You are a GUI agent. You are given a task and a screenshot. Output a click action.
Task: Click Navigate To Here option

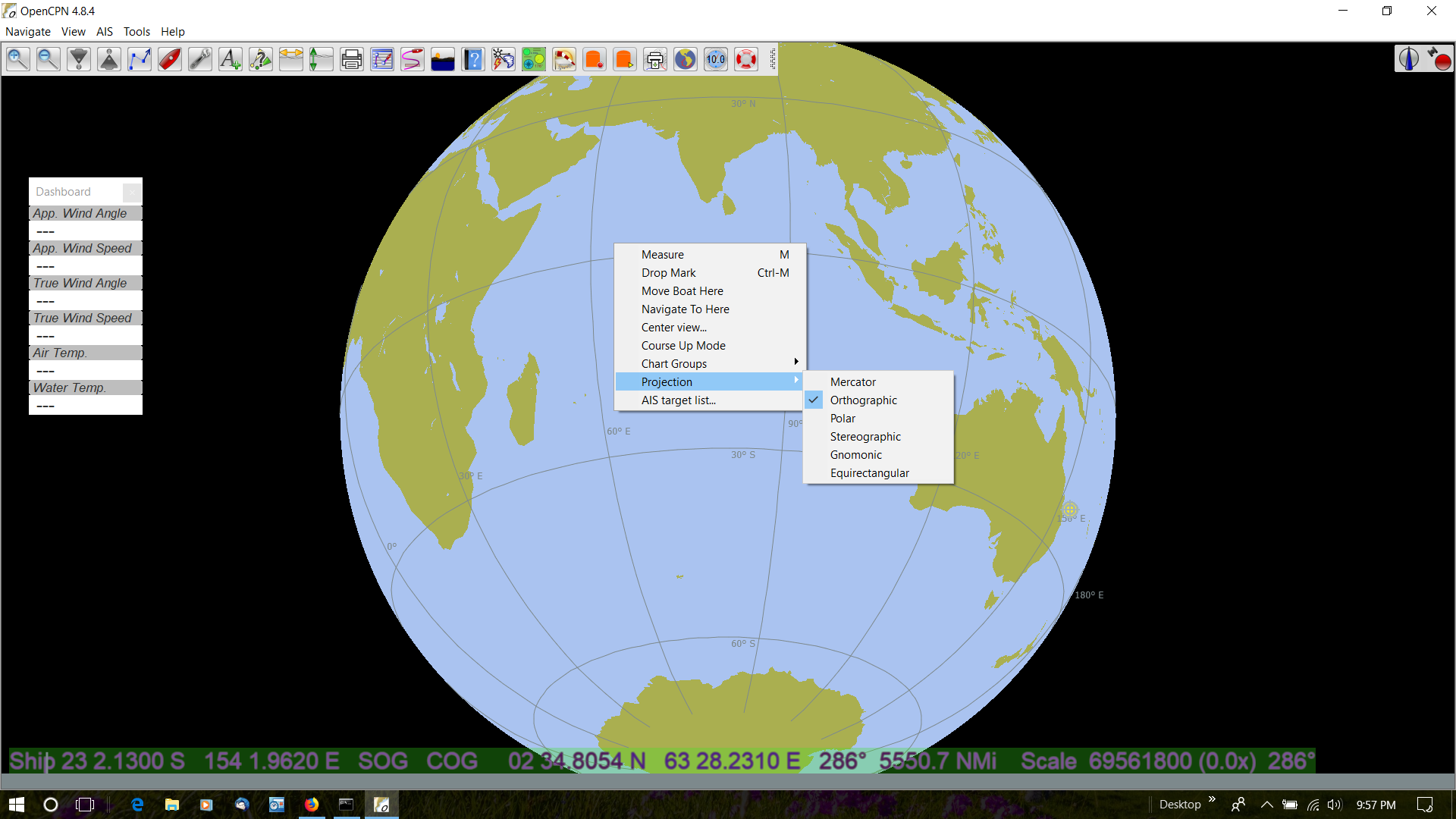[684, 309]
